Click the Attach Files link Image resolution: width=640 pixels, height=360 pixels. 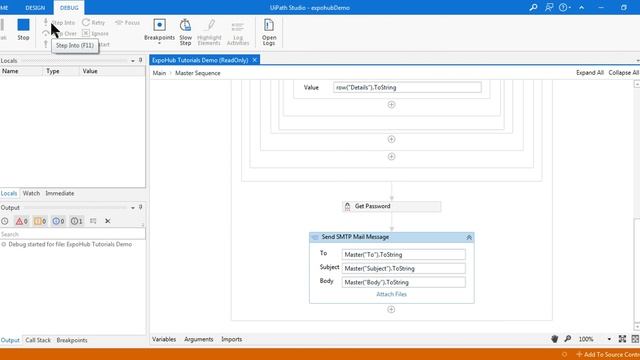pos(391,294)
